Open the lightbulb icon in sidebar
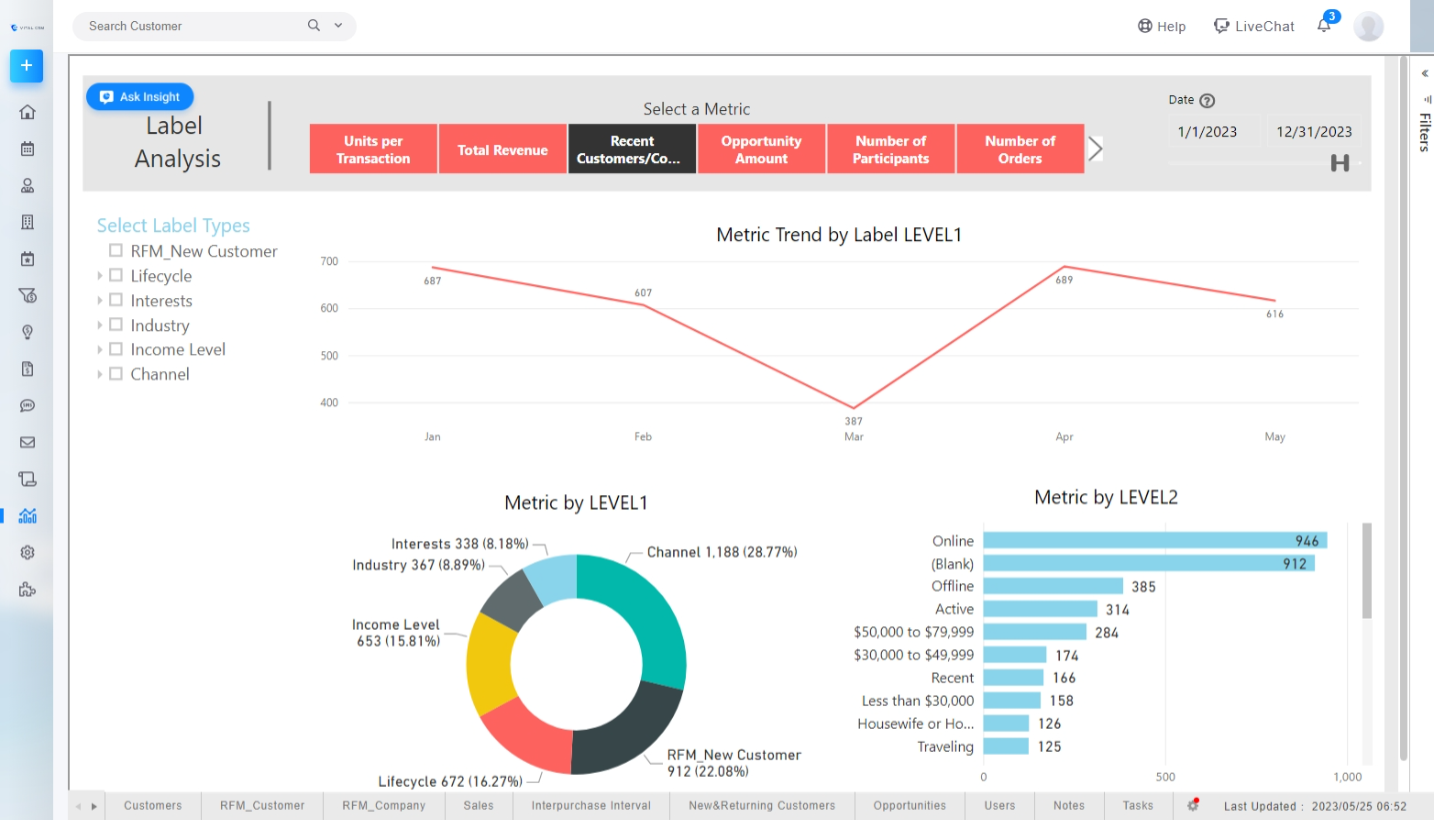1434x820 pixels. [27, 332]
